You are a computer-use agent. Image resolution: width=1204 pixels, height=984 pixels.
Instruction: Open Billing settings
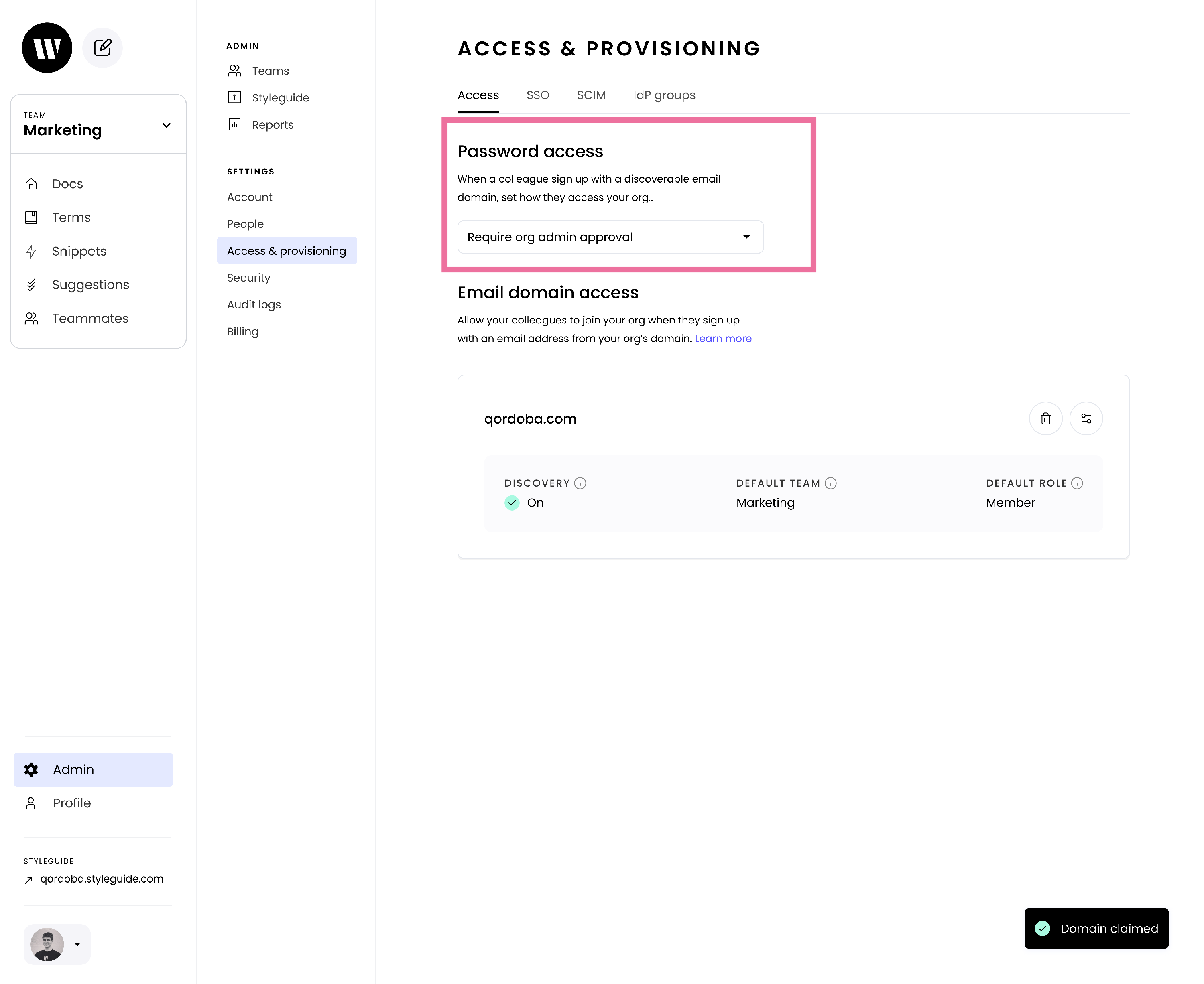pos(243,332)
